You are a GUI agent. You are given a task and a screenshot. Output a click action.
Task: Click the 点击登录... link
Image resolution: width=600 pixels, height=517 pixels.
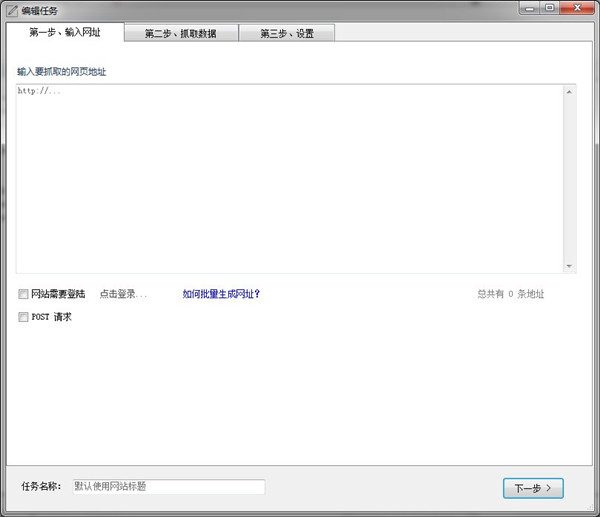(123, 294)
